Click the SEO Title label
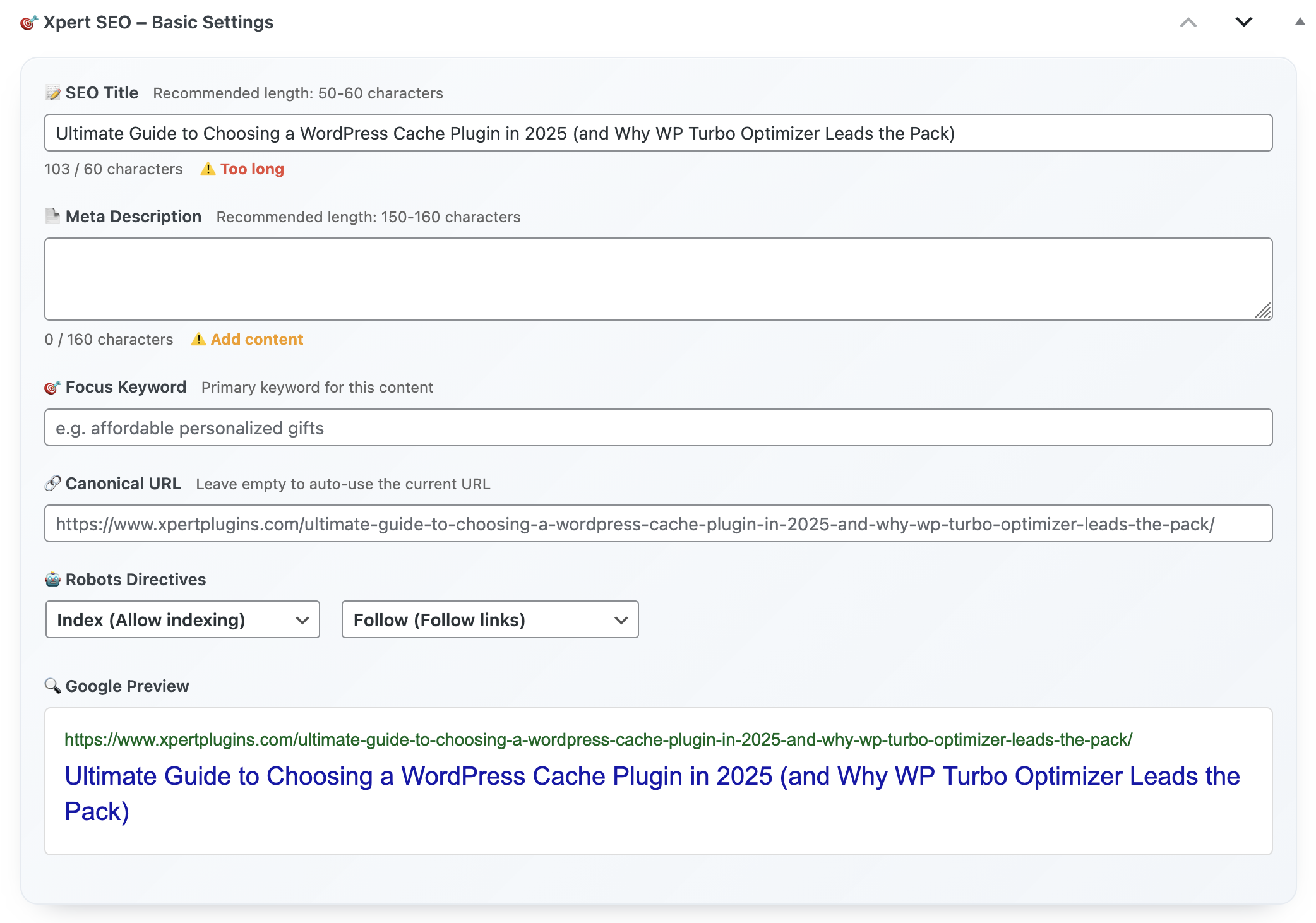The width and height of the screenshot is (1316, 923). 102,93
